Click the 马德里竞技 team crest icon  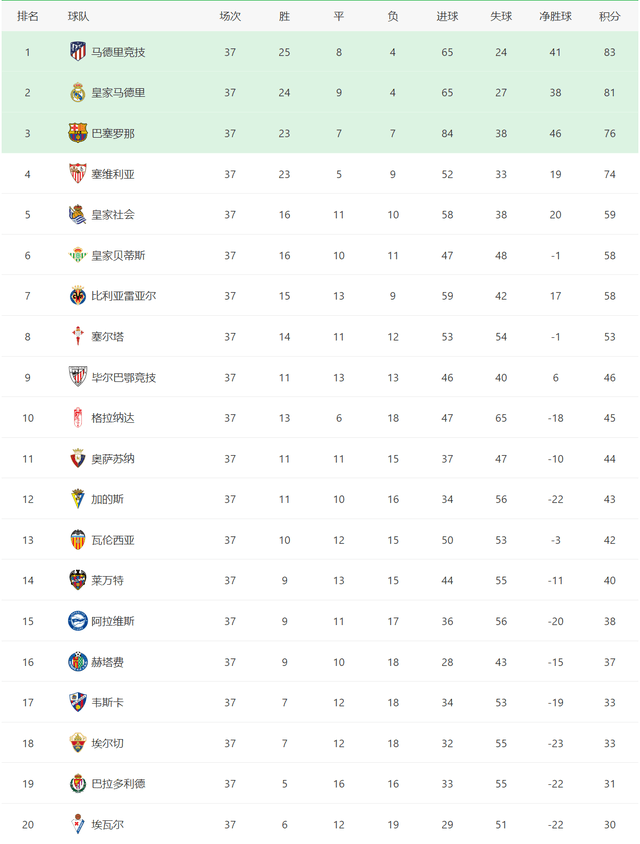[x=78, y=52]
